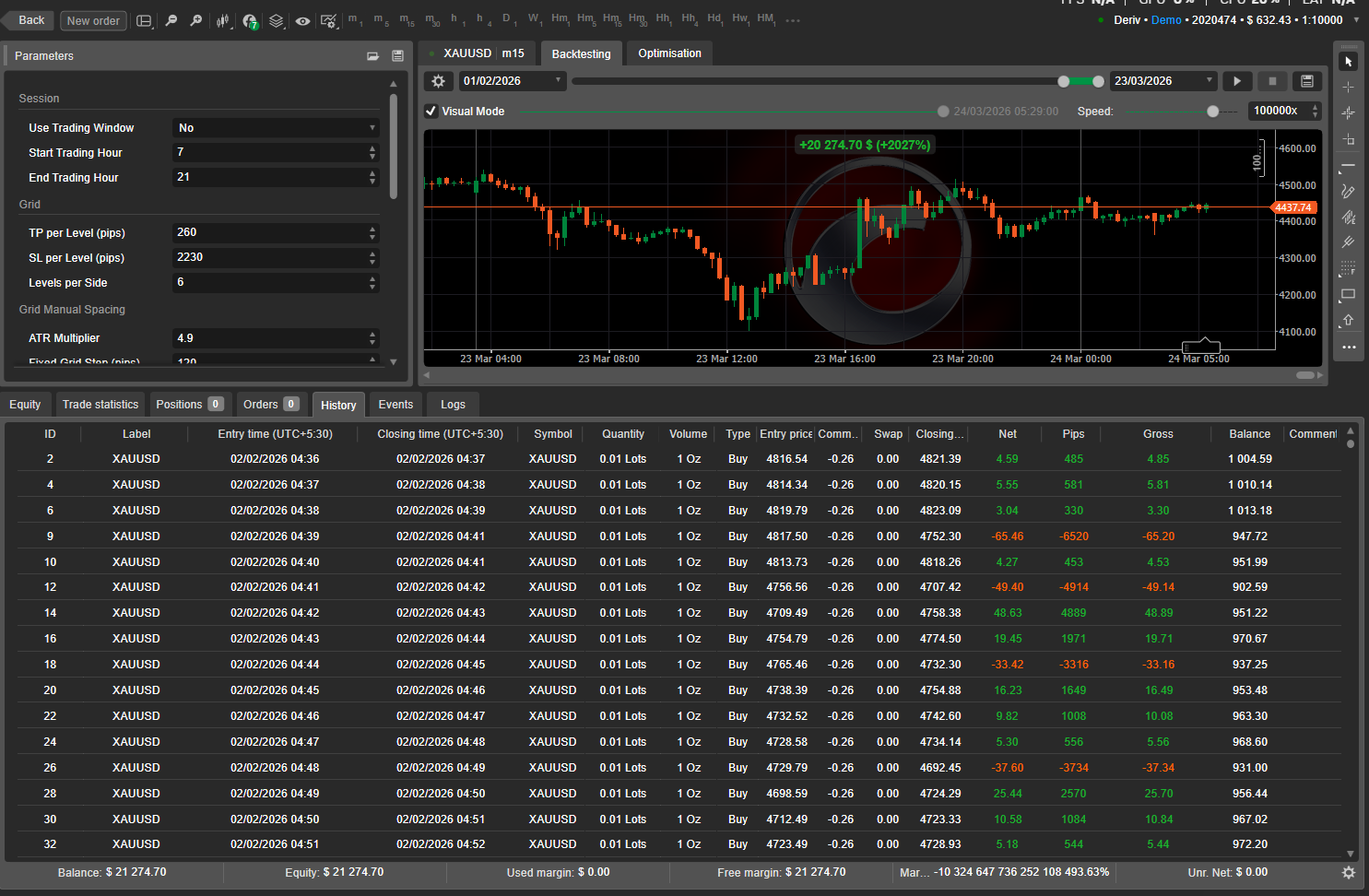Open backtesting settings gear icon
The height and width of the screenshot is (896, 1369).
click(439, 81)
